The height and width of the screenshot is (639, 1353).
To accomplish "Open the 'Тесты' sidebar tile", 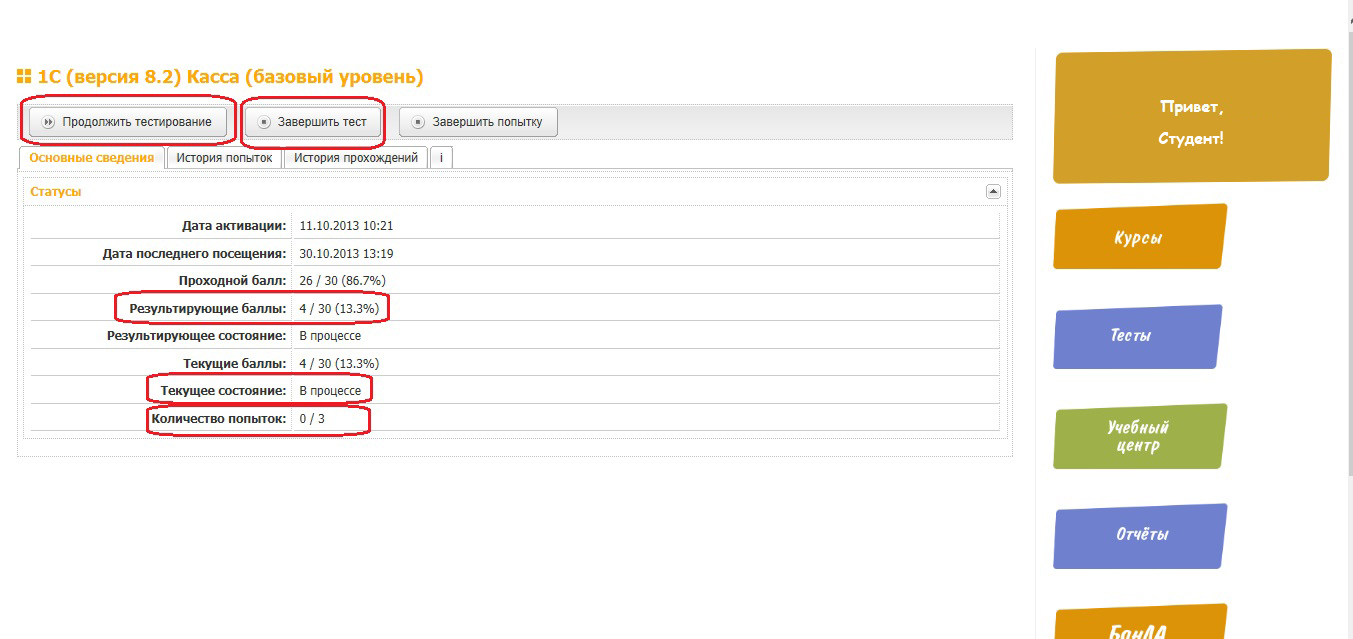I will coord(1137,336).
